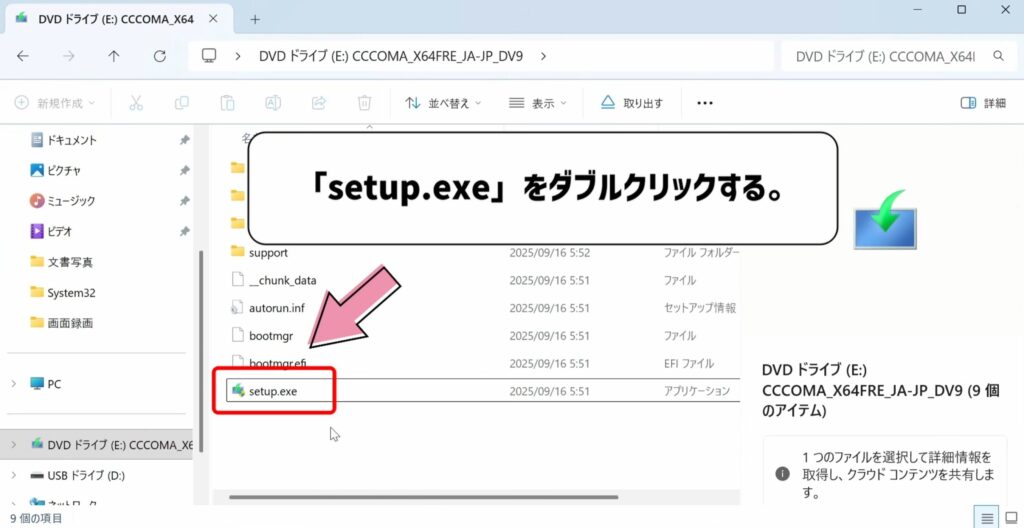Unpin ビデオ using its pin icon
The image size is (1024, 528).
(184, 231)
